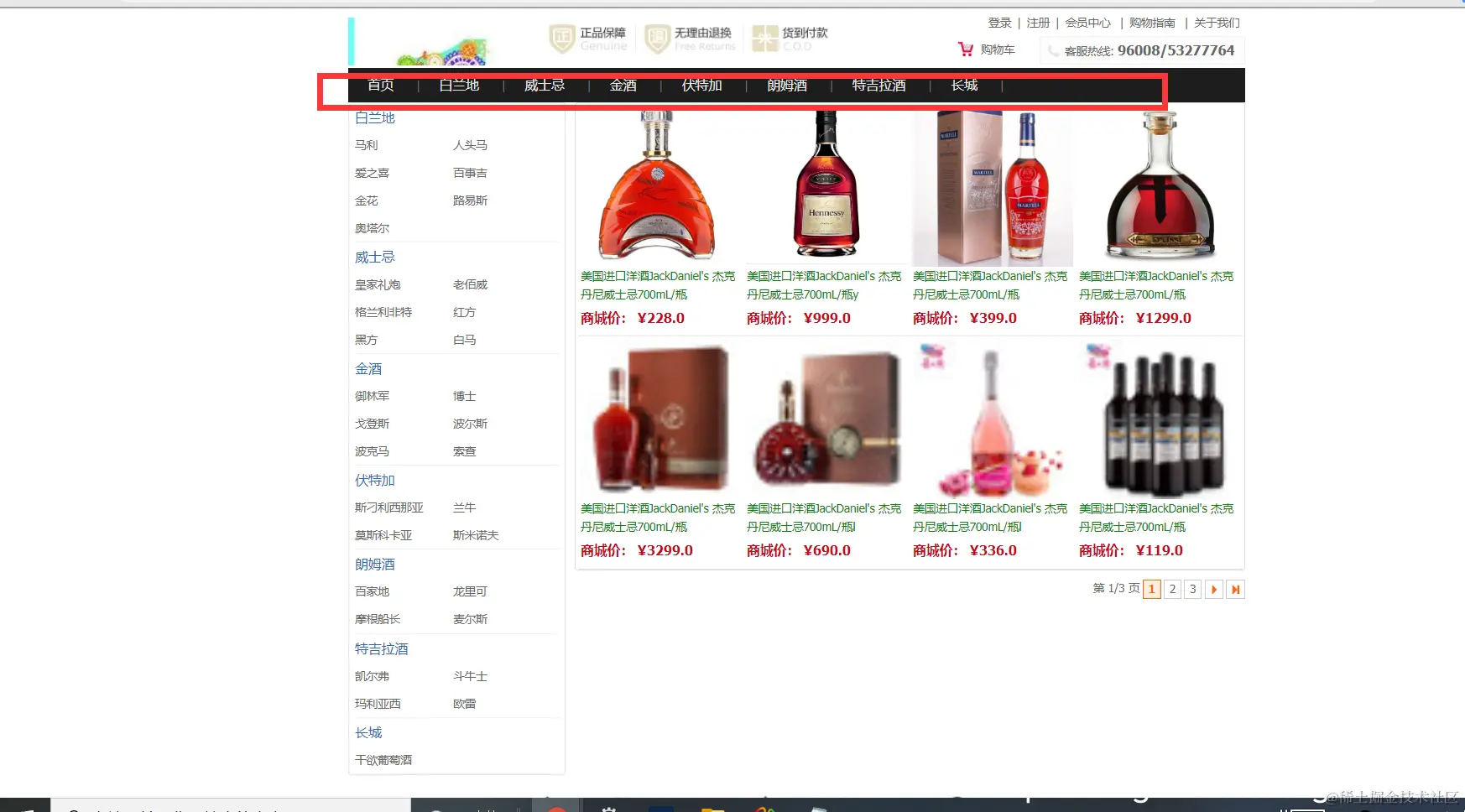Image resolution: width=1465 pixels, height=812 pixels.
Task: Open the ¥119.0 wine bottles thumbnail
Action: click(1158, 420)
